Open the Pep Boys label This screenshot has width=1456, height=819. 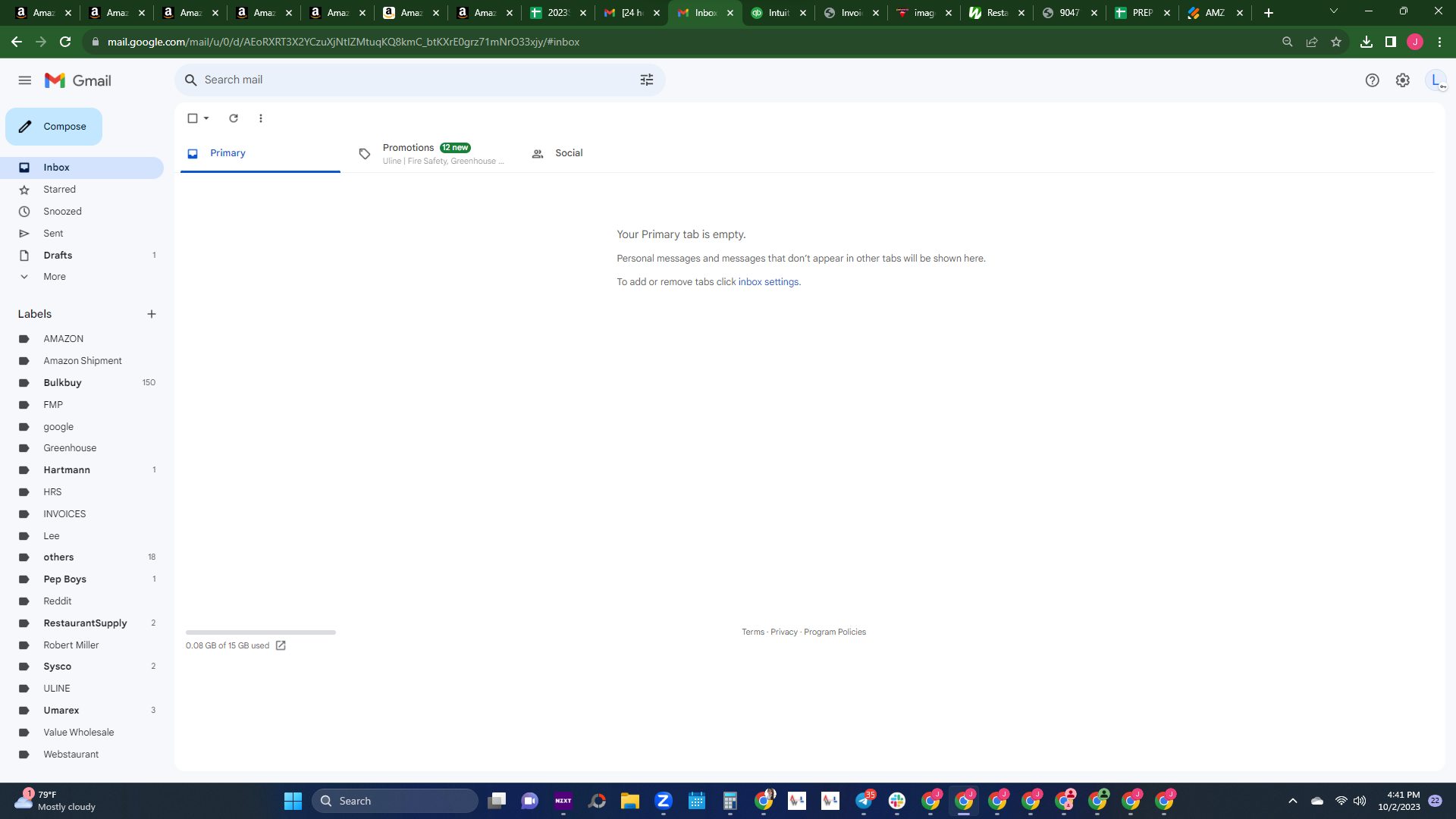[82, 579]
